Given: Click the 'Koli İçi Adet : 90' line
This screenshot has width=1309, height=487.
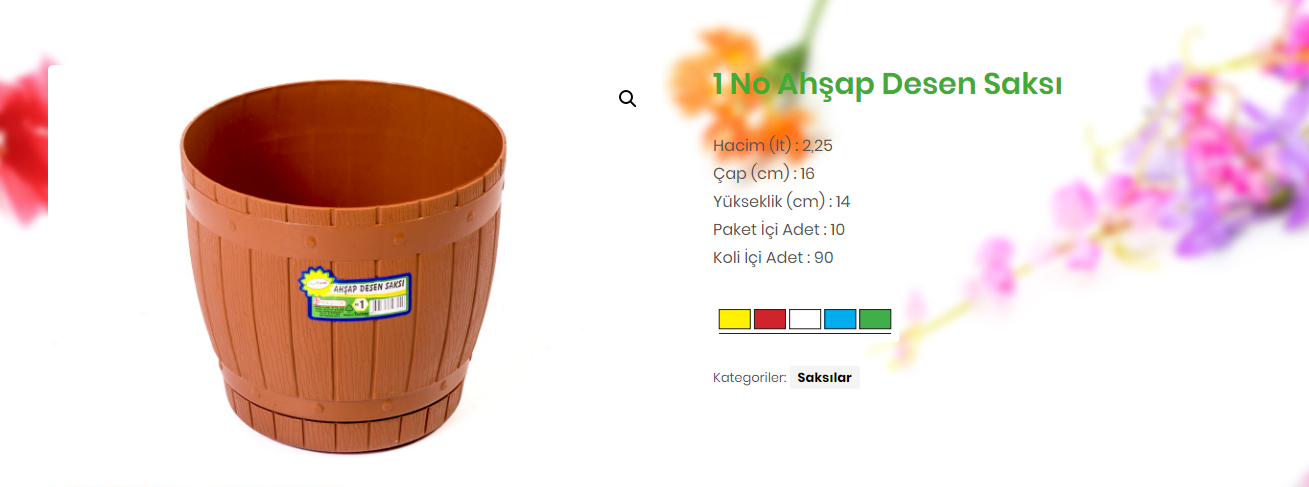Looking at the screenshot, I should [x=773, y=257].
